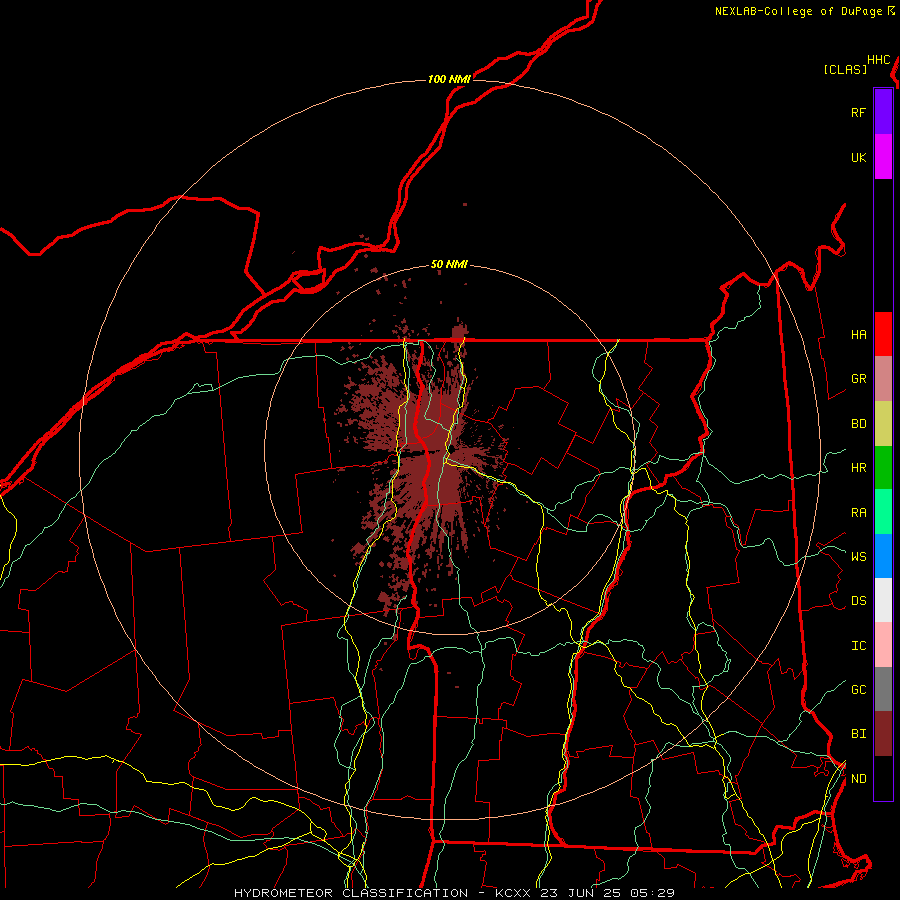This screenshot has width=900, height=900.
Task: Click the RA legend label
Action: [858, 512]
